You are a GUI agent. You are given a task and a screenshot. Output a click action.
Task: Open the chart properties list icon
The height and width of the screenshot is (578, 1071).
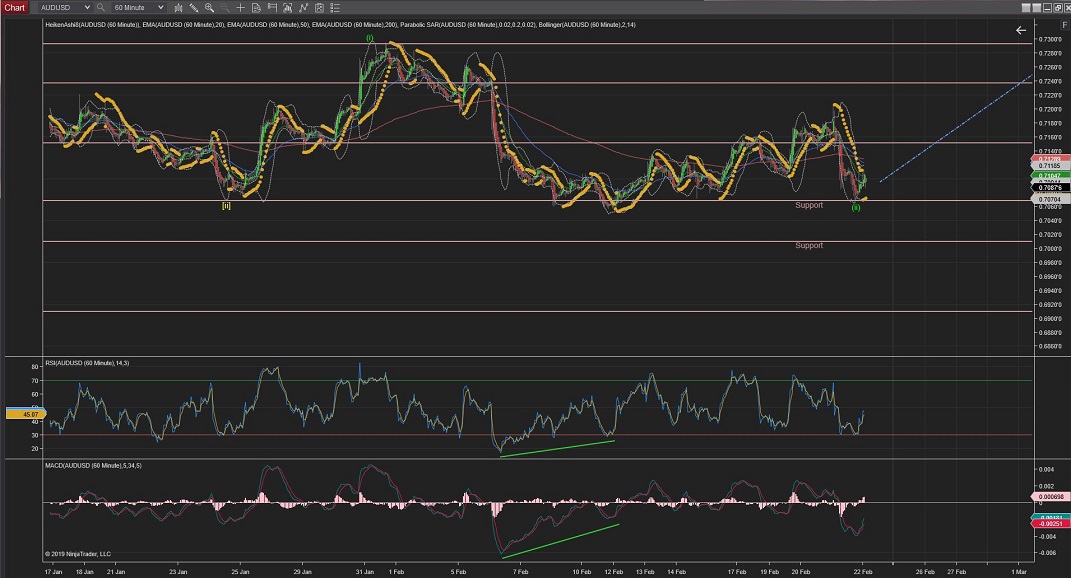point(334,7)
